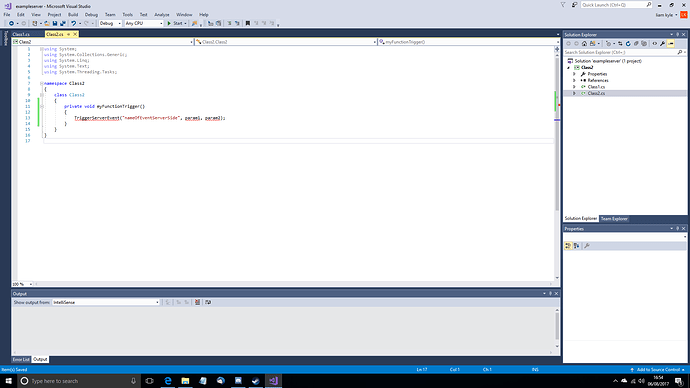Open the File menu
Viewport: 690px width, 388px height.
[7, 15]
